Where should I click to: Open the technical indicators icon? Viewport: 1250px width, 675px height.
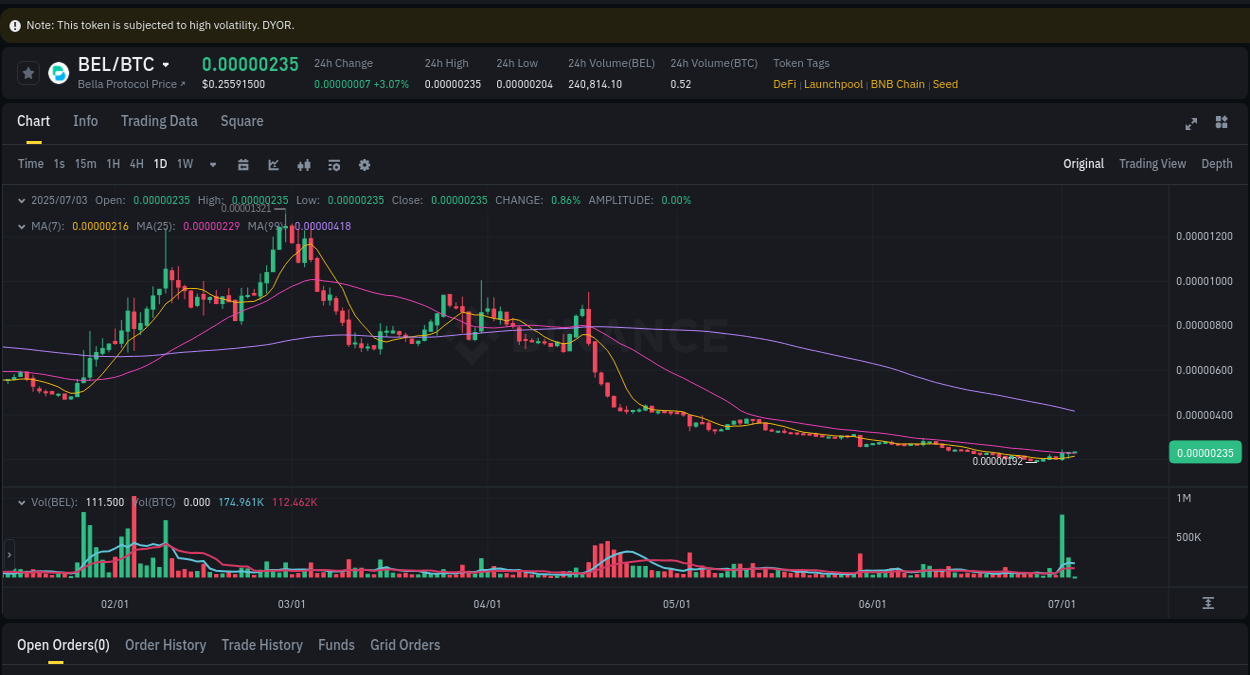point(334,164)
